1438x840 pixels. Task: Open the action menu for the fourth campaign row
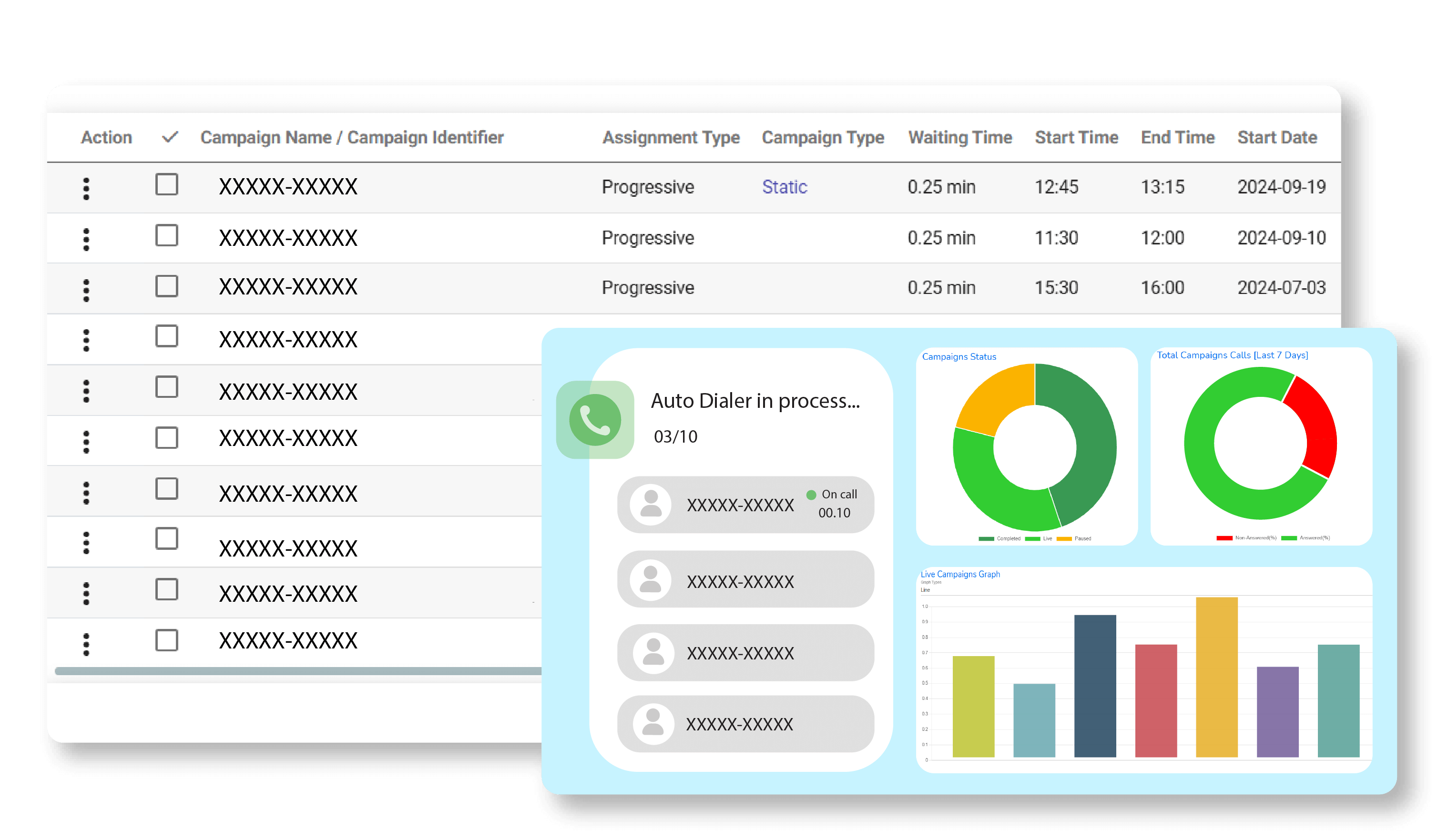click(x=86, y=339)
